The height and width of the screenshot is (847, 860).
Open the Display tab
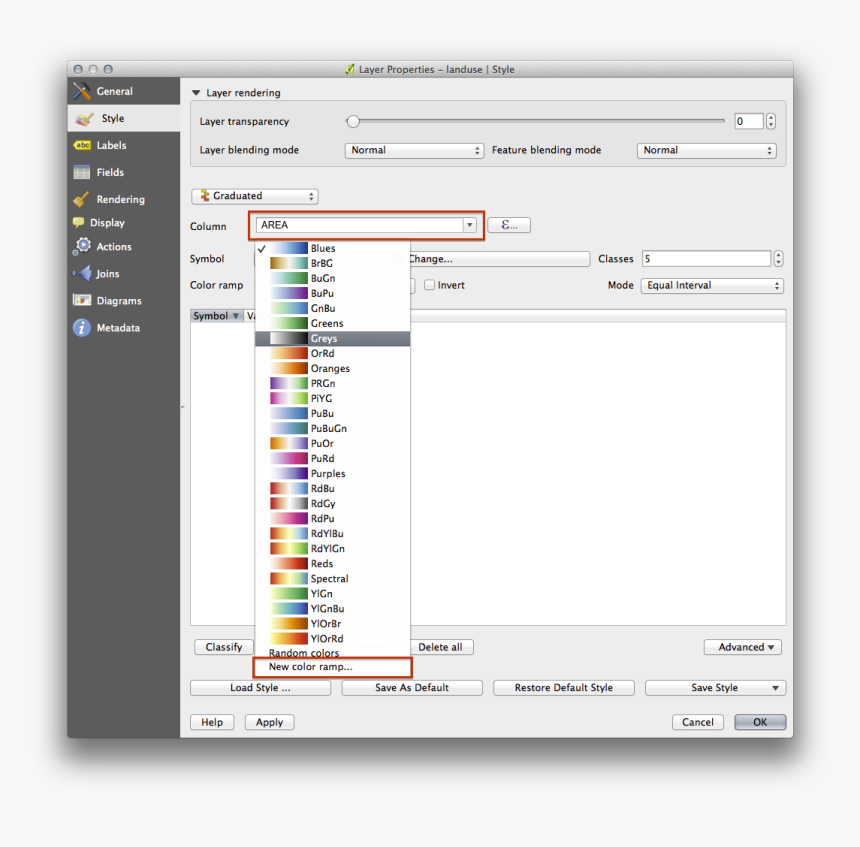124,222
